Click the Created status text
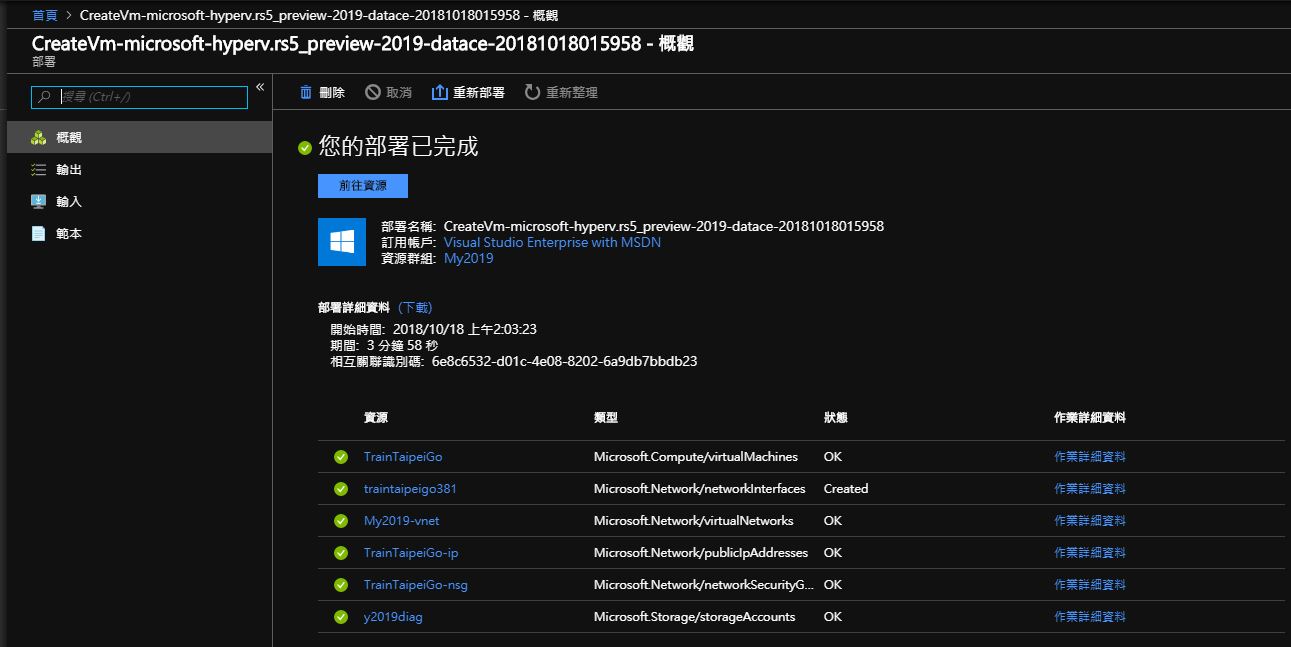The width and height of the screenshot is (1291, 647). tap(846, 489)
